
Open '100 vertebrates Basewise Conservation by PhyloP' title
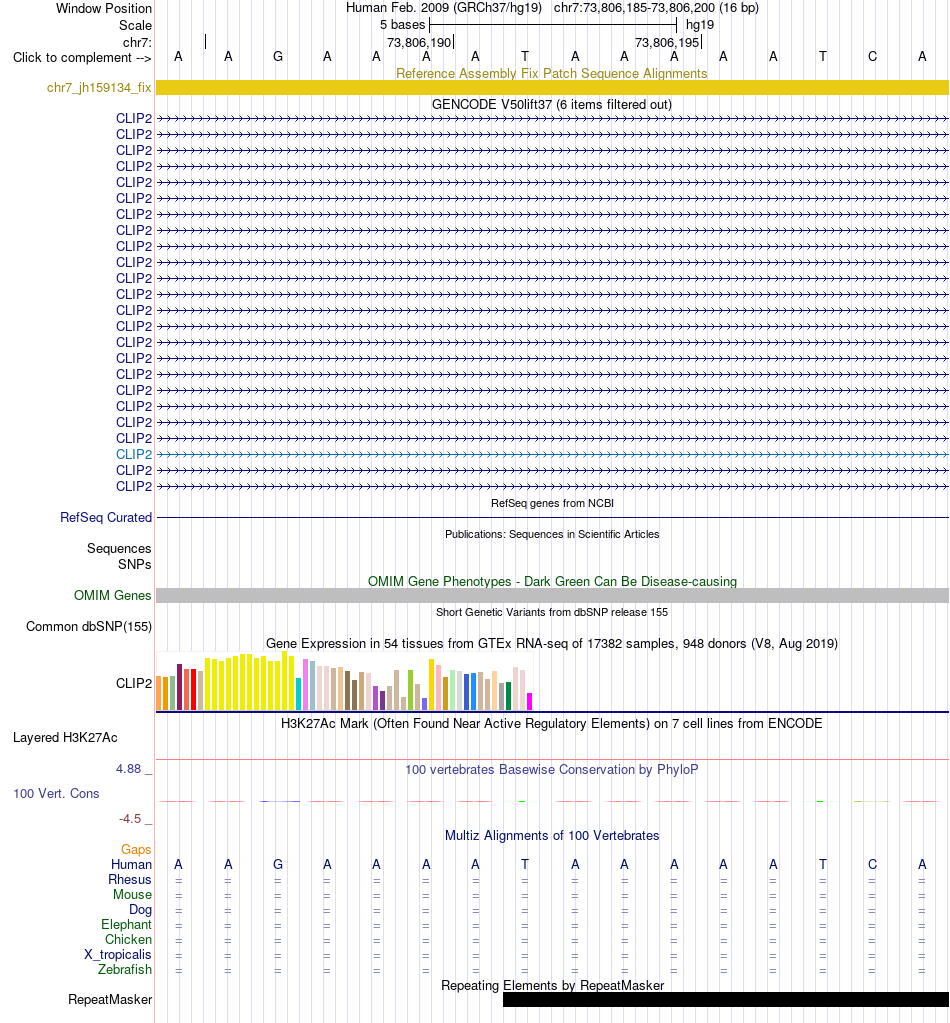coord(552,769)
